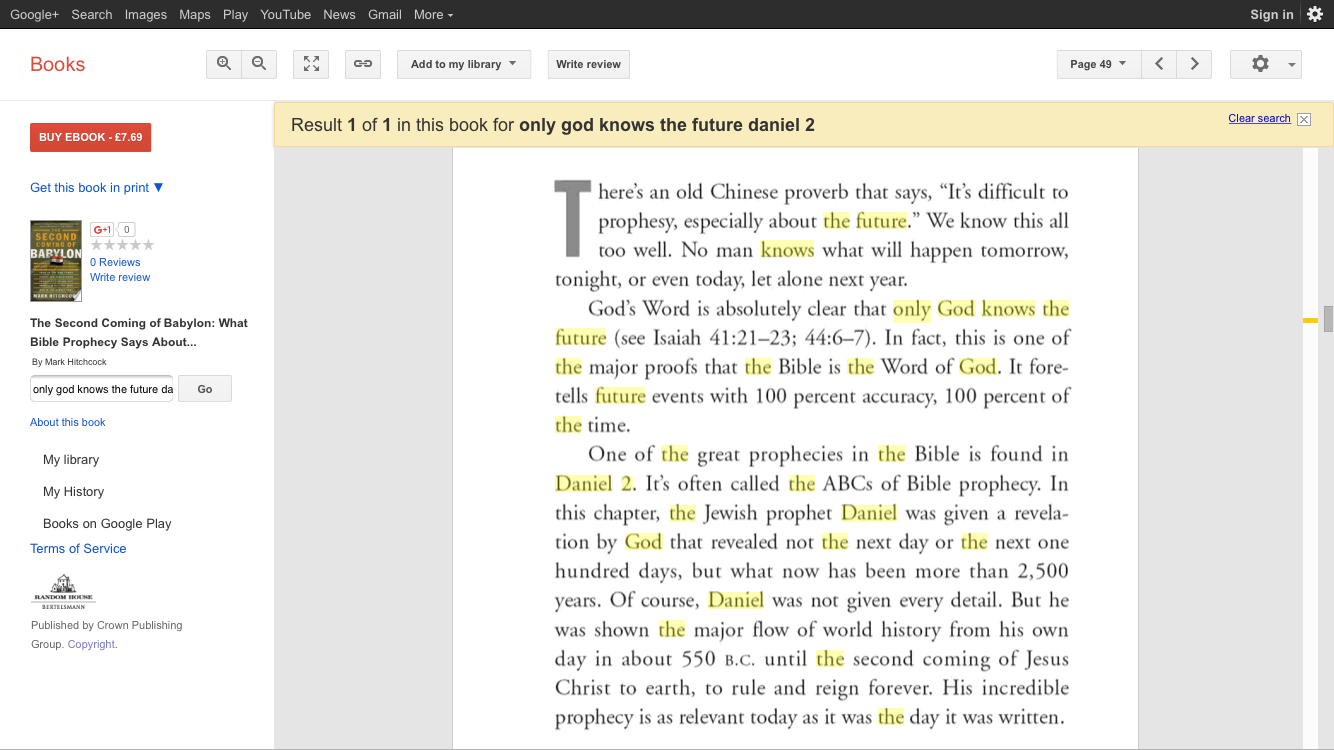Open My History
This screenshot has width=1334, height=750.
(74, 492)
